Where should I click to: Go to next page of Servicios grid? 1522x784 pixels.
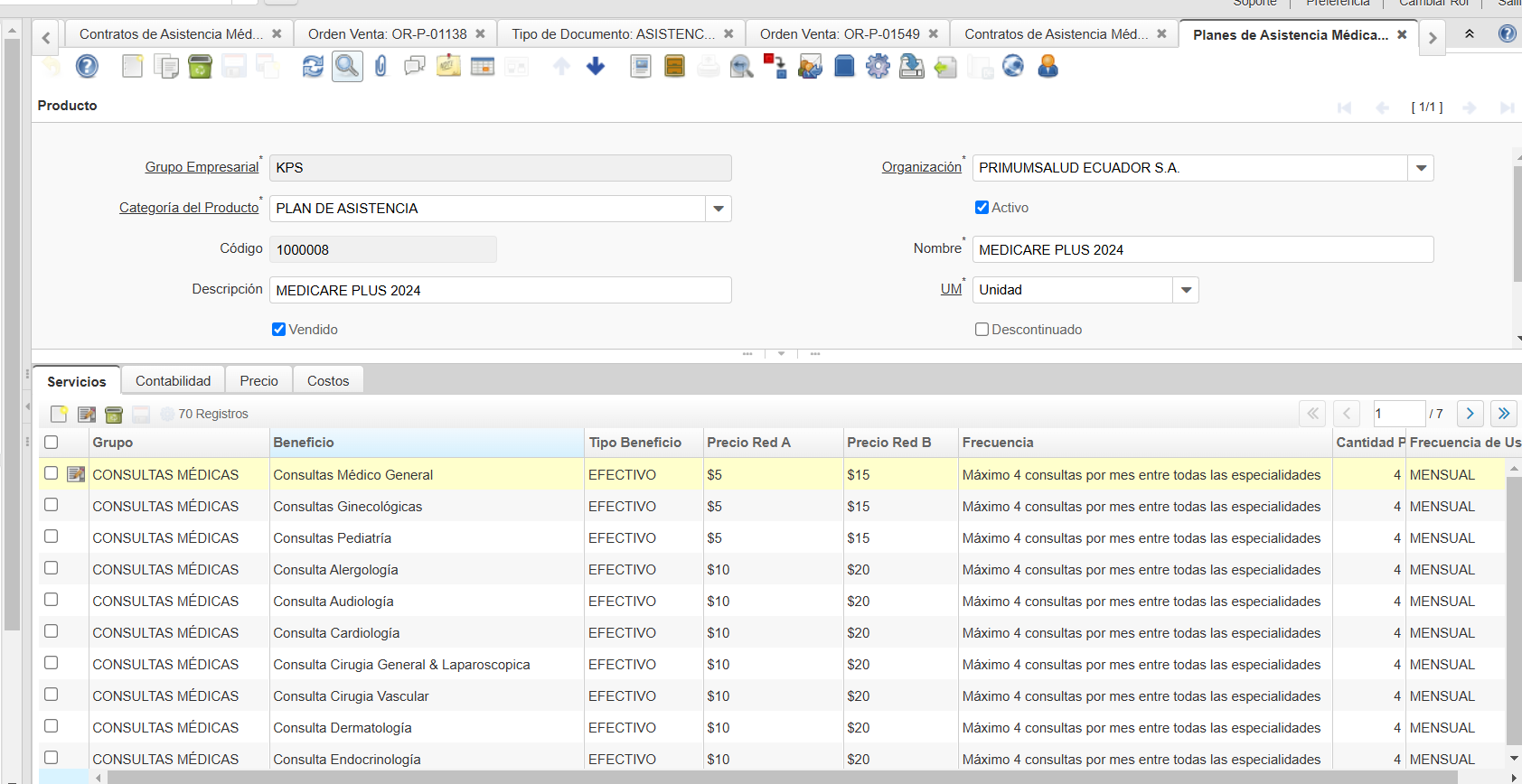tap(1470, 414)
